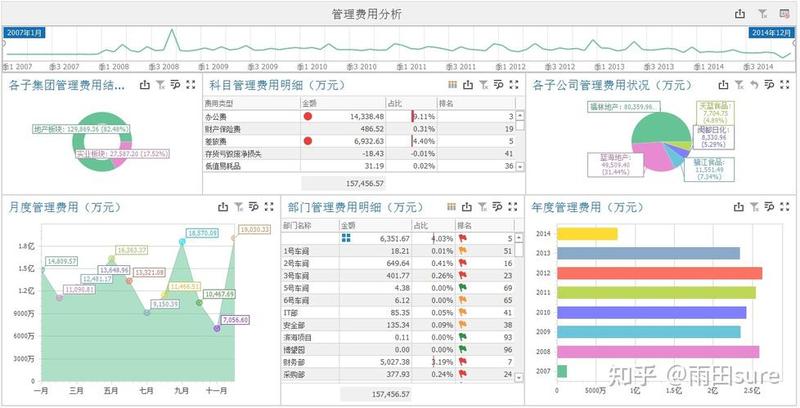
Task: Select the 办公费 row
Action: pyautogui.click(x=359, y=117)
